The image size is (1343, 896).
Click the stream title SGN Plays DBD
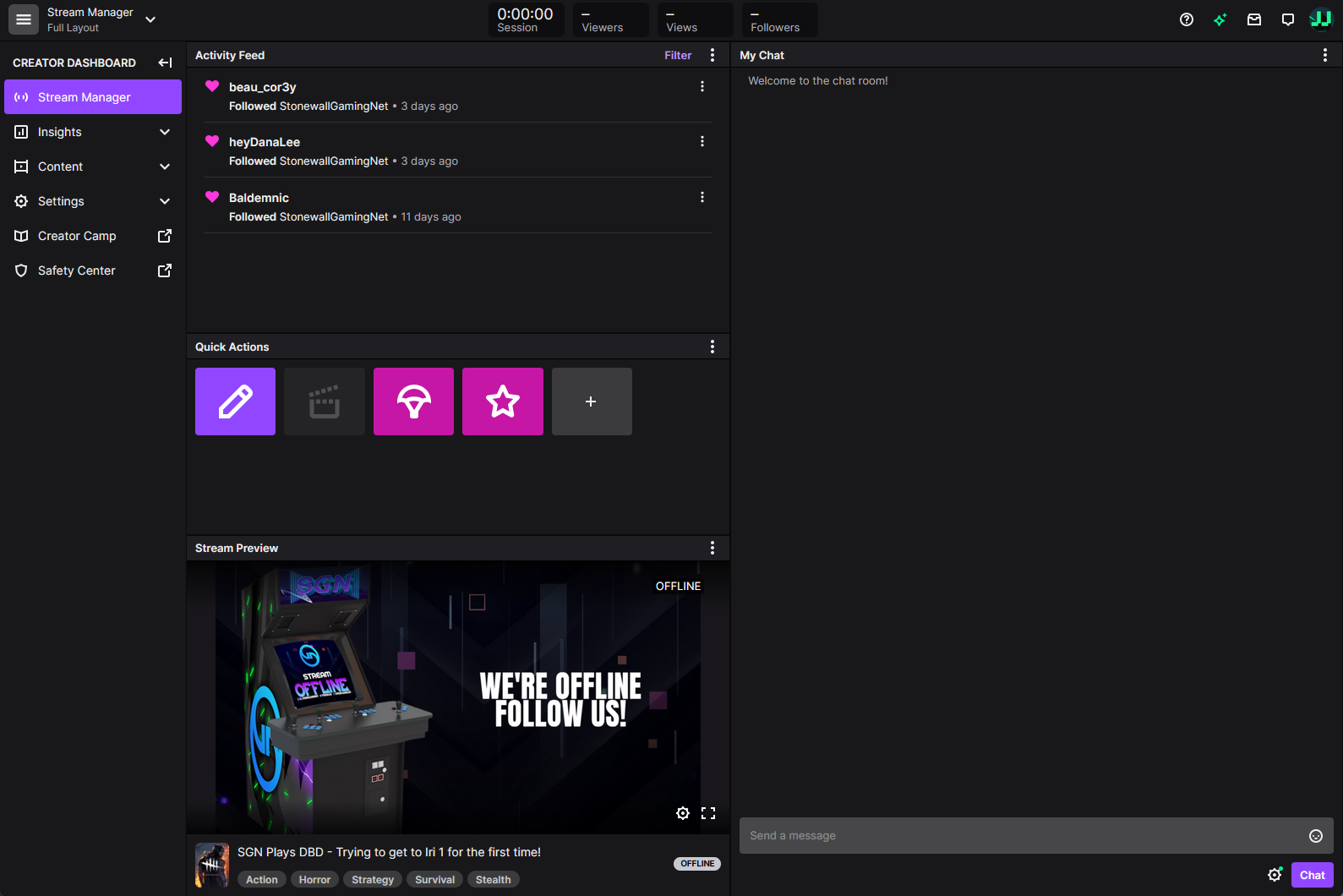[389, 852]
